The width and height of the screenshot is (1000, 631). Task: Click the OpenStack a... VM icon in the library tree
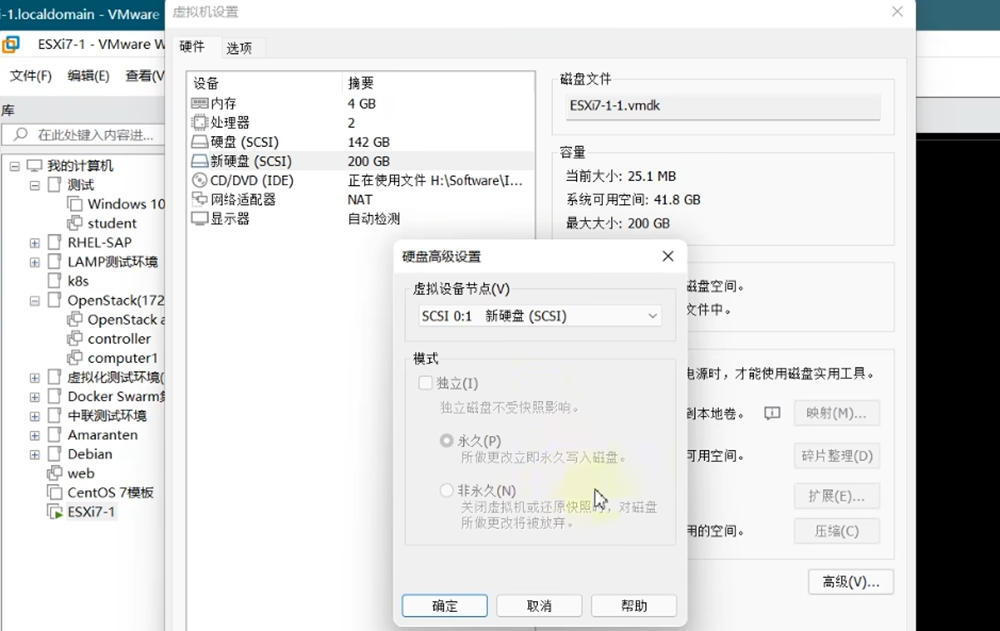click(x=75, y=319)
